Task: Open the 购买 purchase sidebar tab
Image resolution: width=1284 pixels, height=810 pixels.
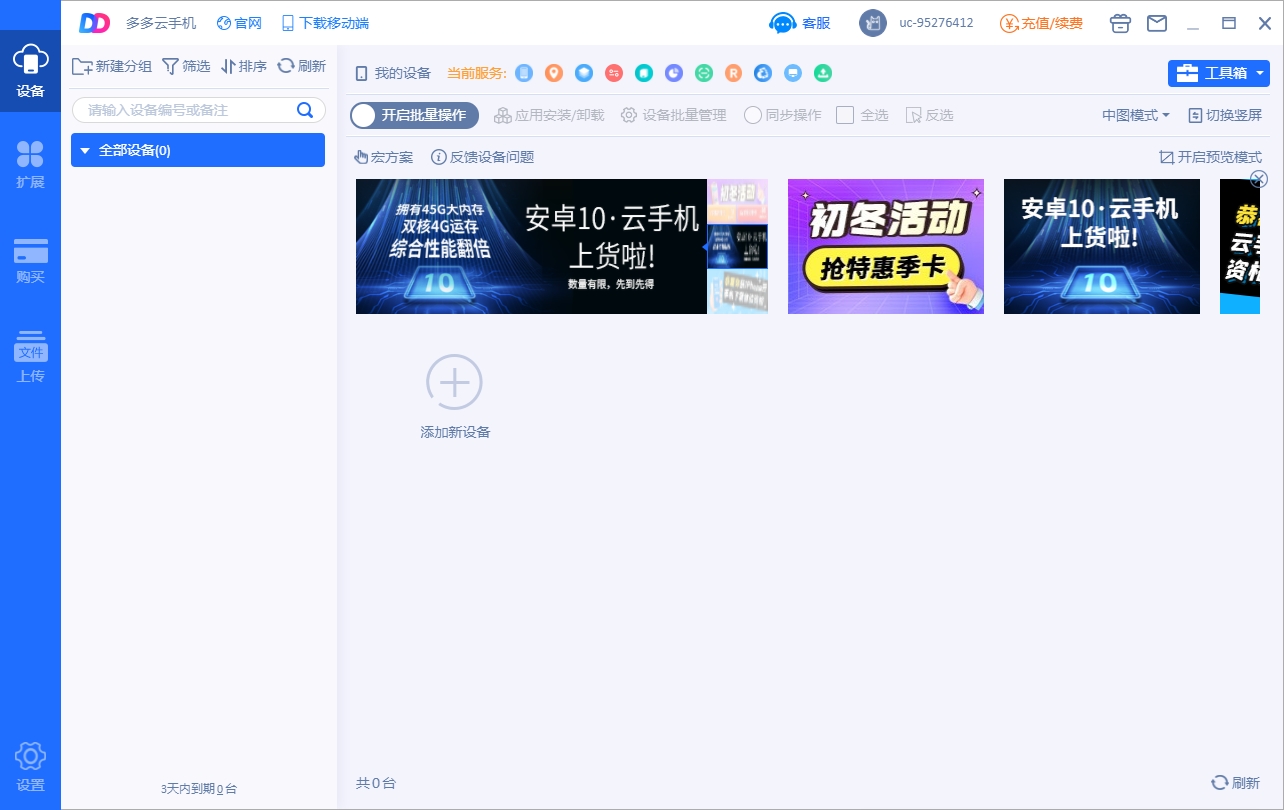Action: 30,261
